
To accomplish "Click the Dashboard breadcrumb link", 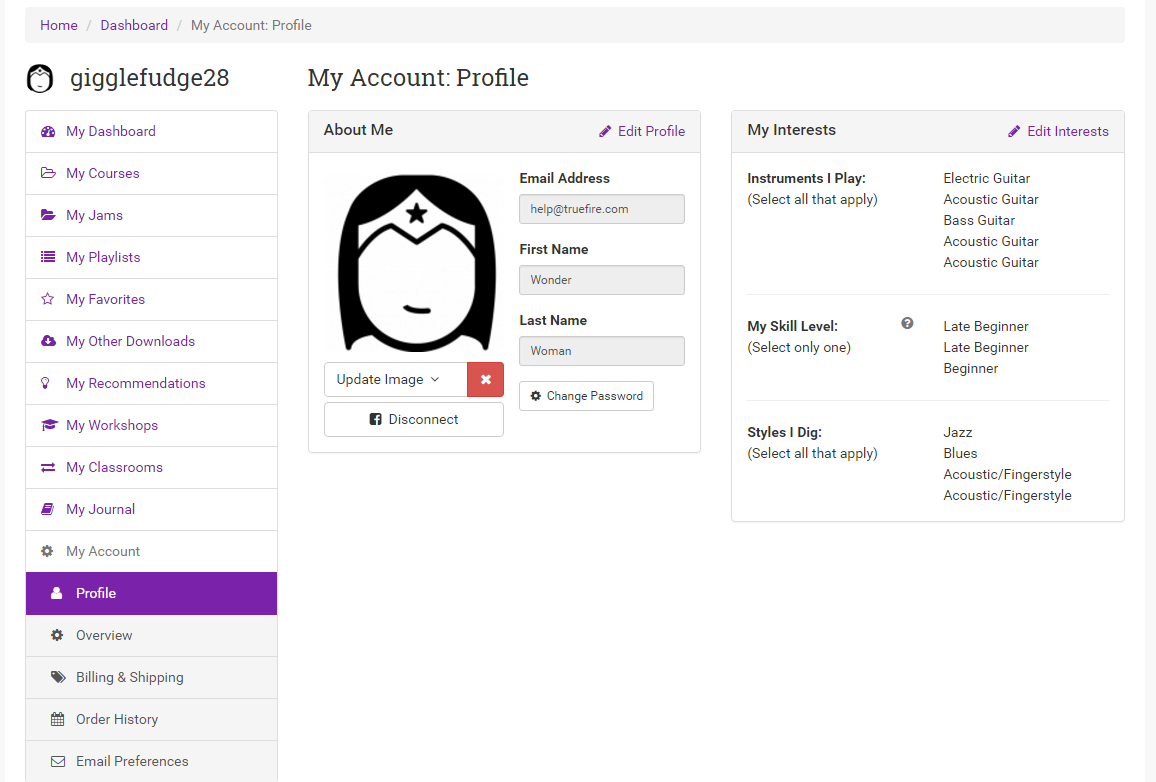I will (x=134, y=25).
